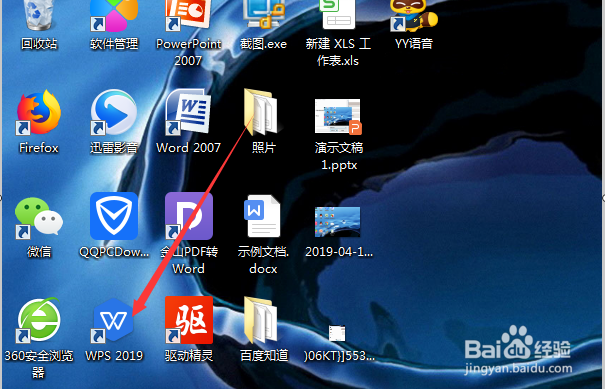The image size is (605, 389).
Task: Select the 截图.exe desktop icon
Action: 264,15
